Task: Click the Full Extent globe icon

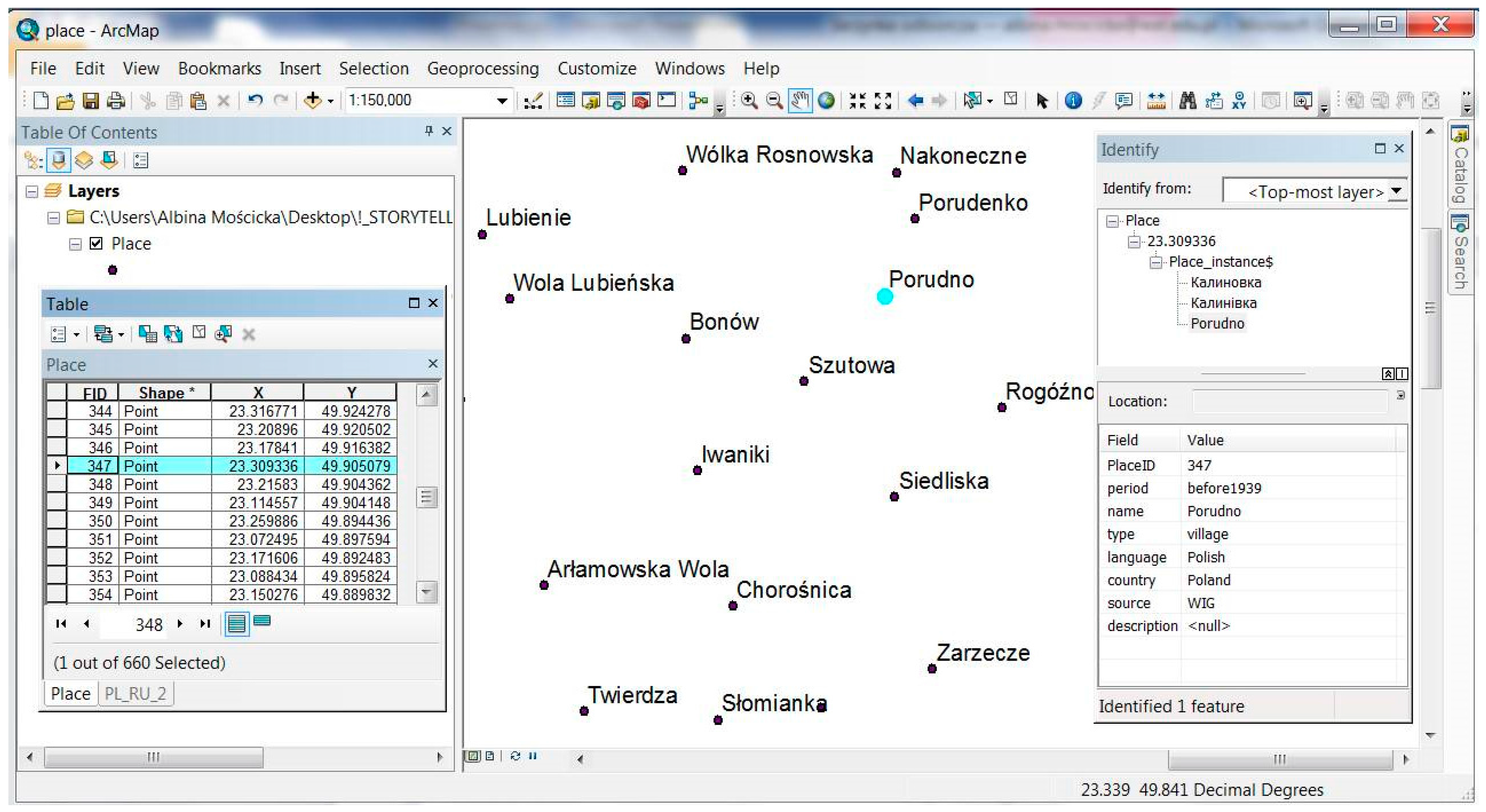Action: tap(825, 101)
